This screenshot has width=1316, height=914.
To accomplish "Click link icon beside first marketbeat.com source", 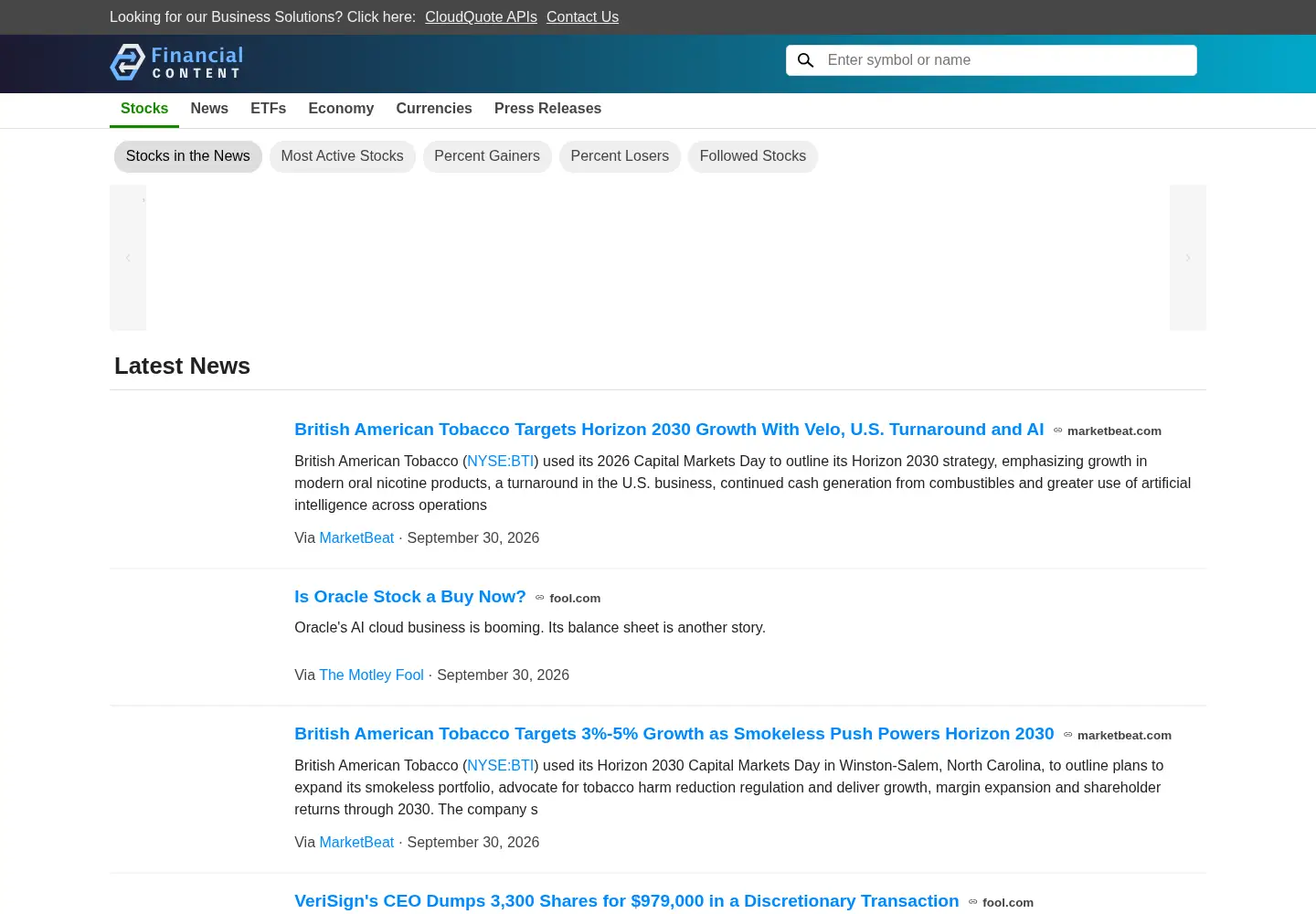I will pos(1058,430).
